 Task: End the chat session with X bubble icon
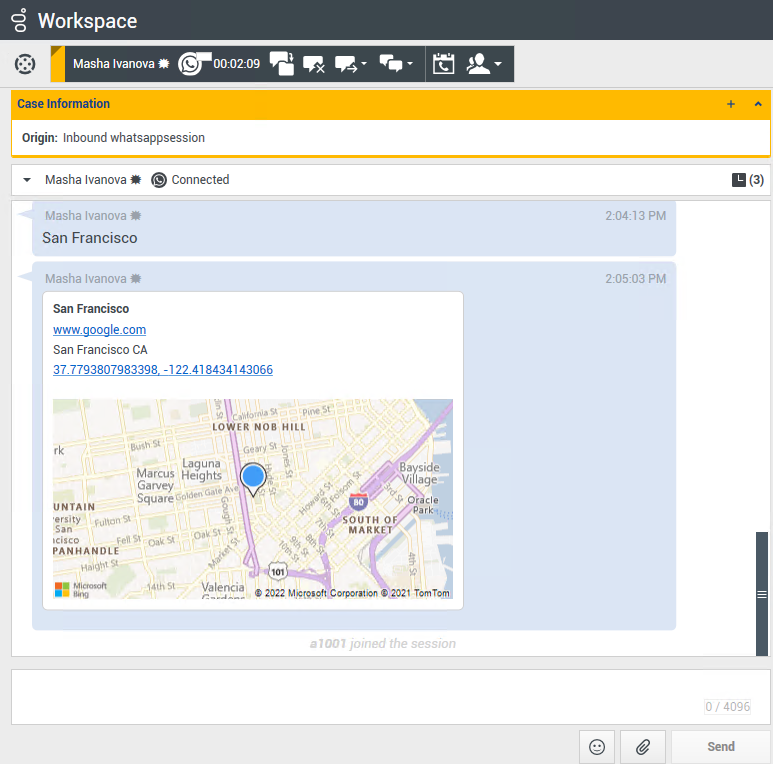pyautogui.click(x=314, y=64)
